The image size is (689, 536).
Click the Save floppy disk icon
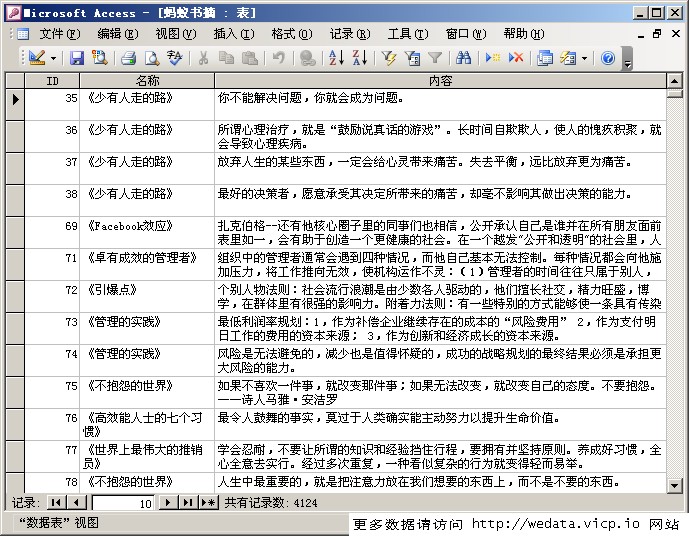tap(77, 58)
